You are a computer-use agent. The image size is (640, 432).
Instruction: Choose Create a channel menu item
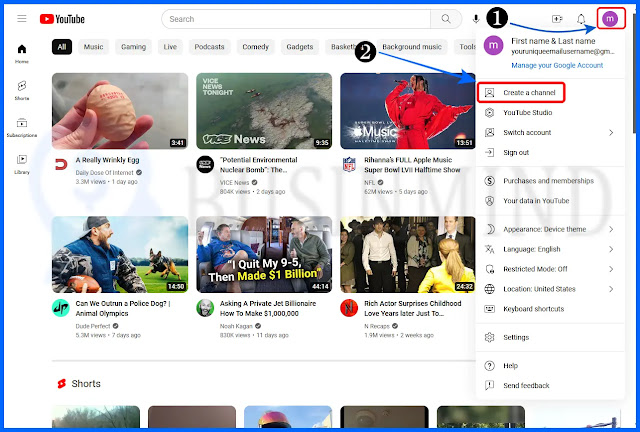tap(550, 93)
